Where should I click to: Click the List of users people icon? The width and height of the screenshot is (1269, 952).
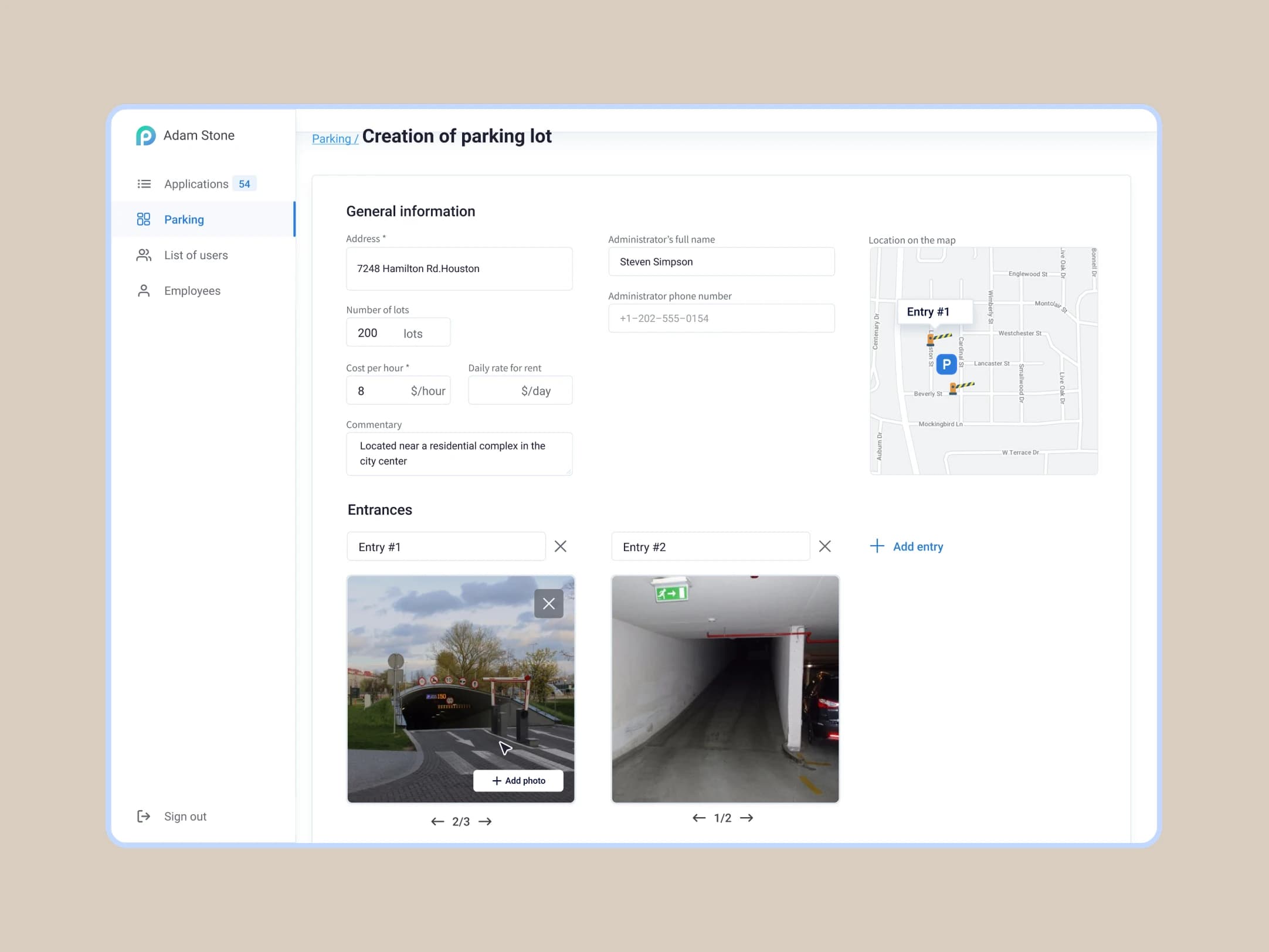pyautogui.click(x=144, y=255)
